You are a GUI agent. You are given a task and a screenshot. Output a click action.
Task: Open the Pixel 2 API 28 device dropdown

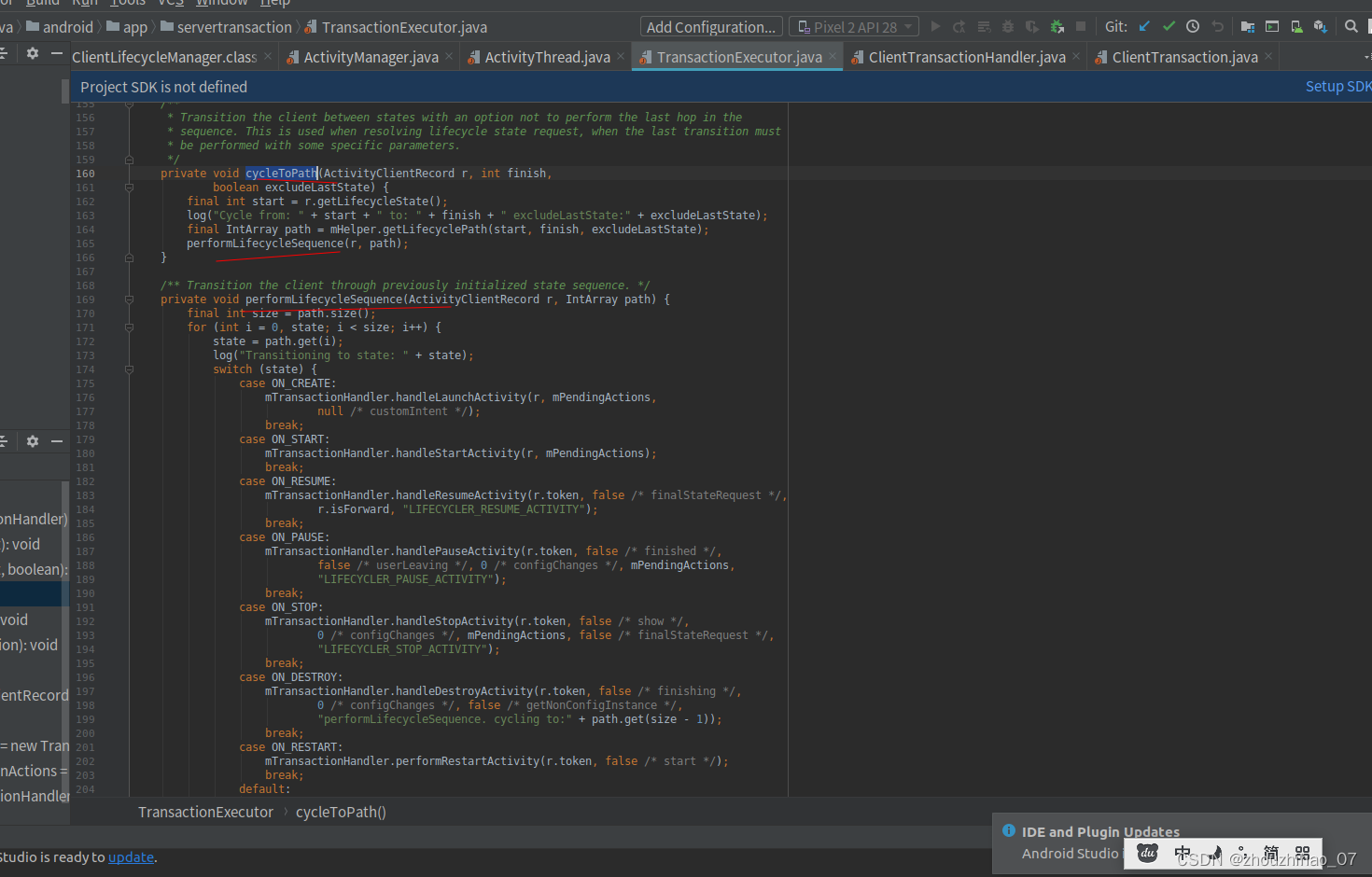click(x=854, y=27)
